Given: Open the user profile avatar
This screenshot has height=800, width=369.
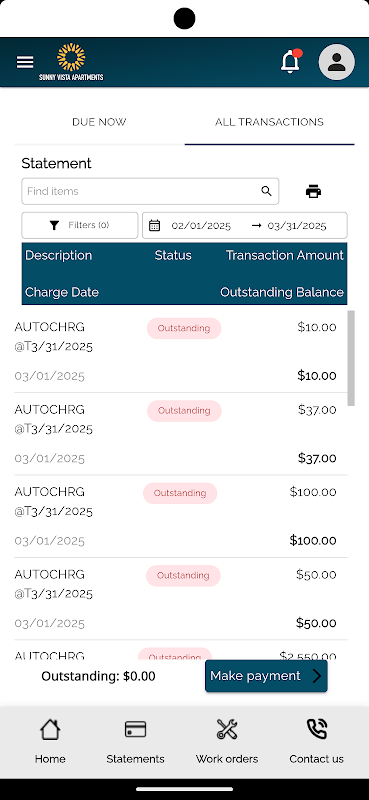Looking at the screenshot, I should [336, 62].
